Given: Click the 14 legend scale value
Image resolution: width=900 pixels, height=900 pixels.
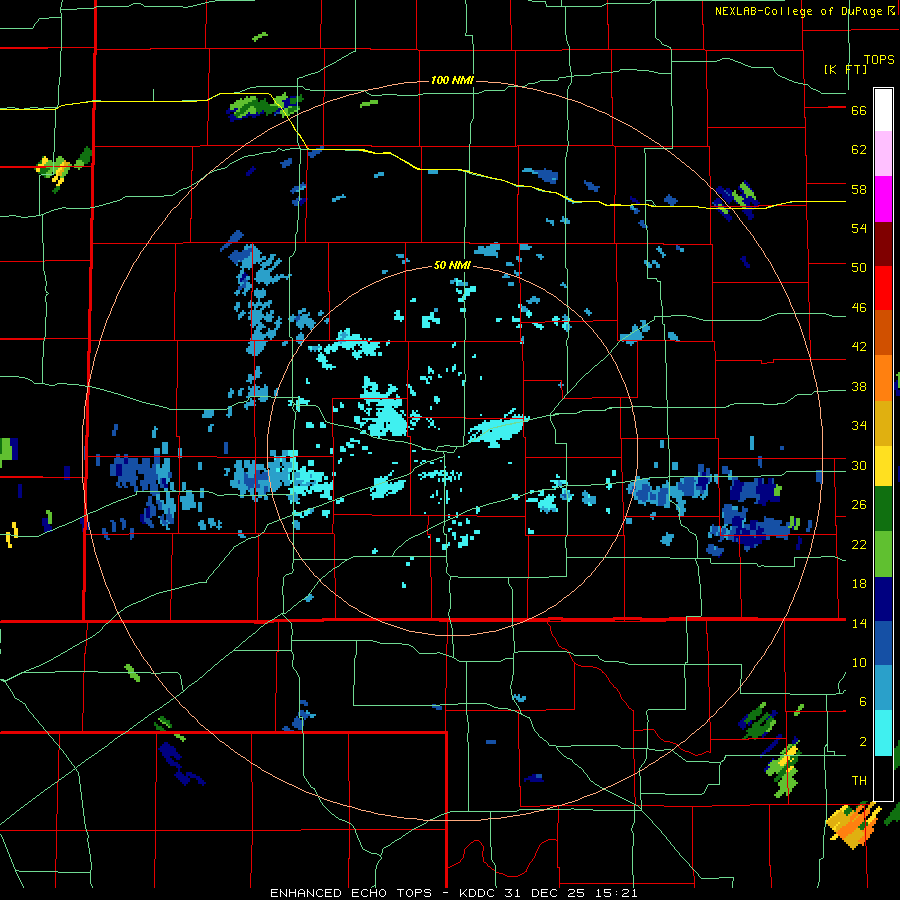Looking at the screenshot, I should tap(859, 623).
